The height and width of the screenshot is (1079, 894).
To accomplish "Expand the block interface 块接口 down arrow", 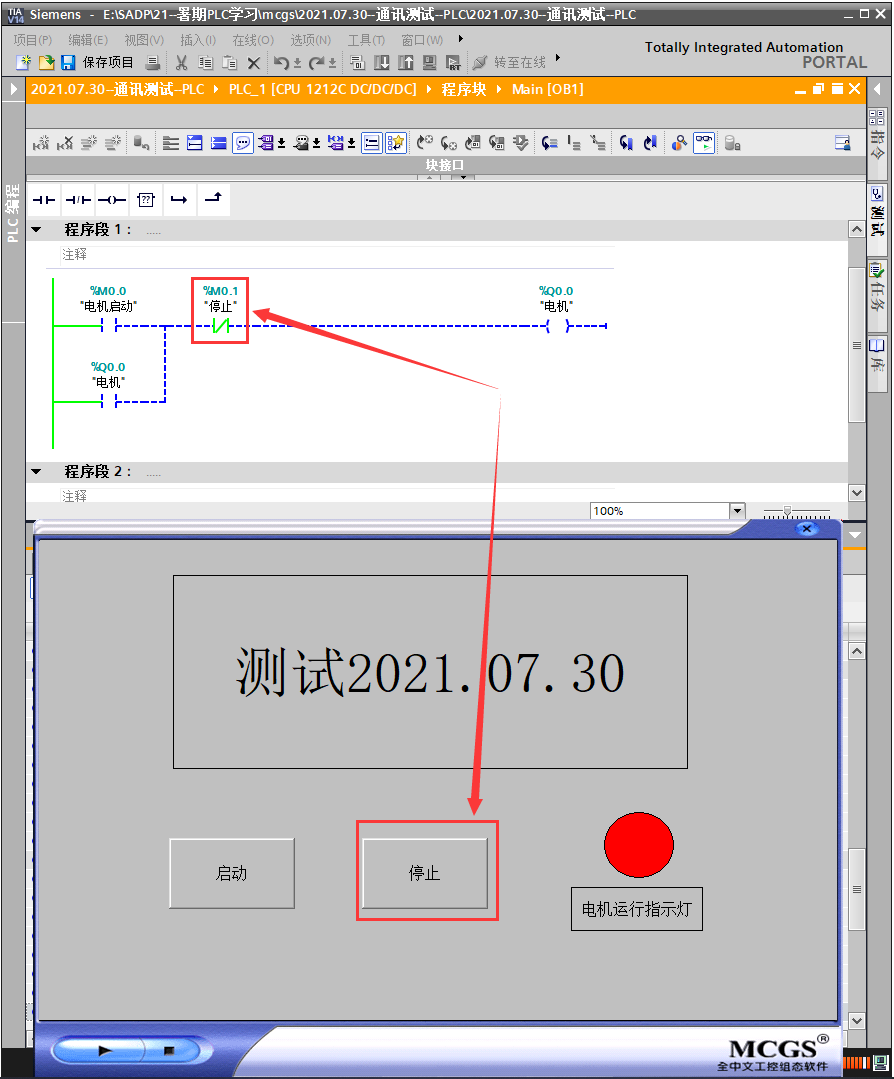I will (463, 178).
